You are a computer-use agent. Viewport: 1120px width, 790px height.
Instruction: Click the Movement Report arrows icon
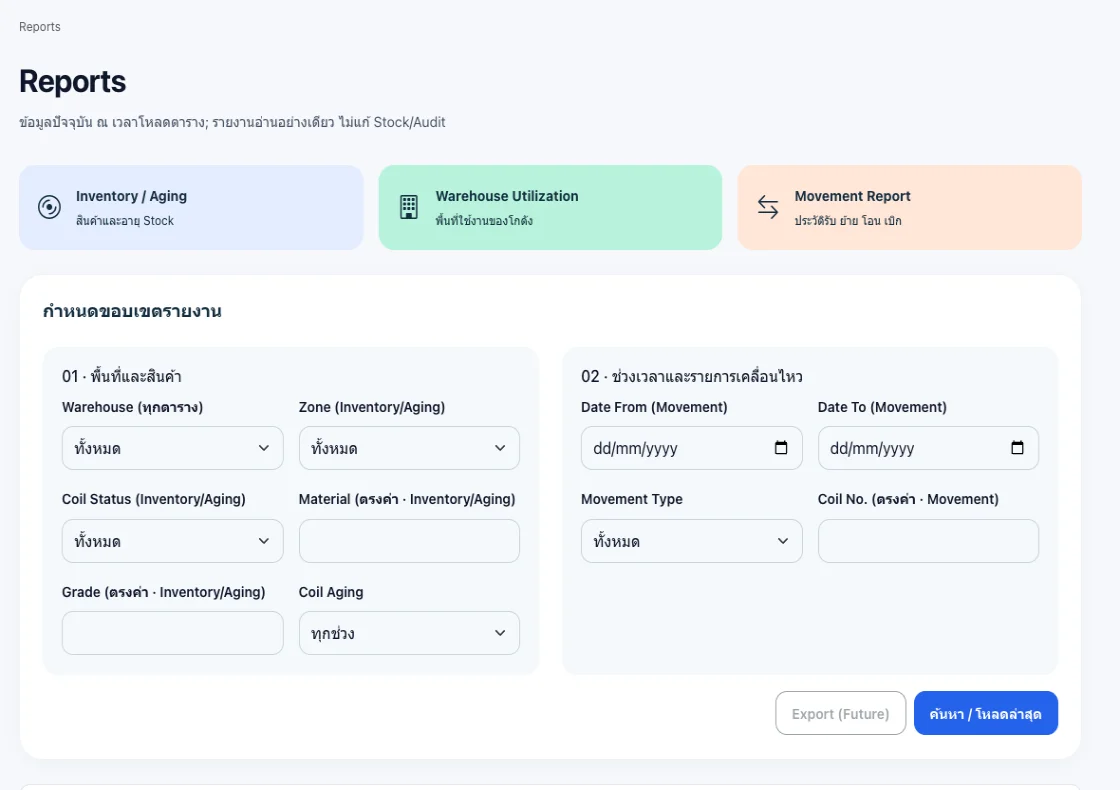(x=768, y=207)
